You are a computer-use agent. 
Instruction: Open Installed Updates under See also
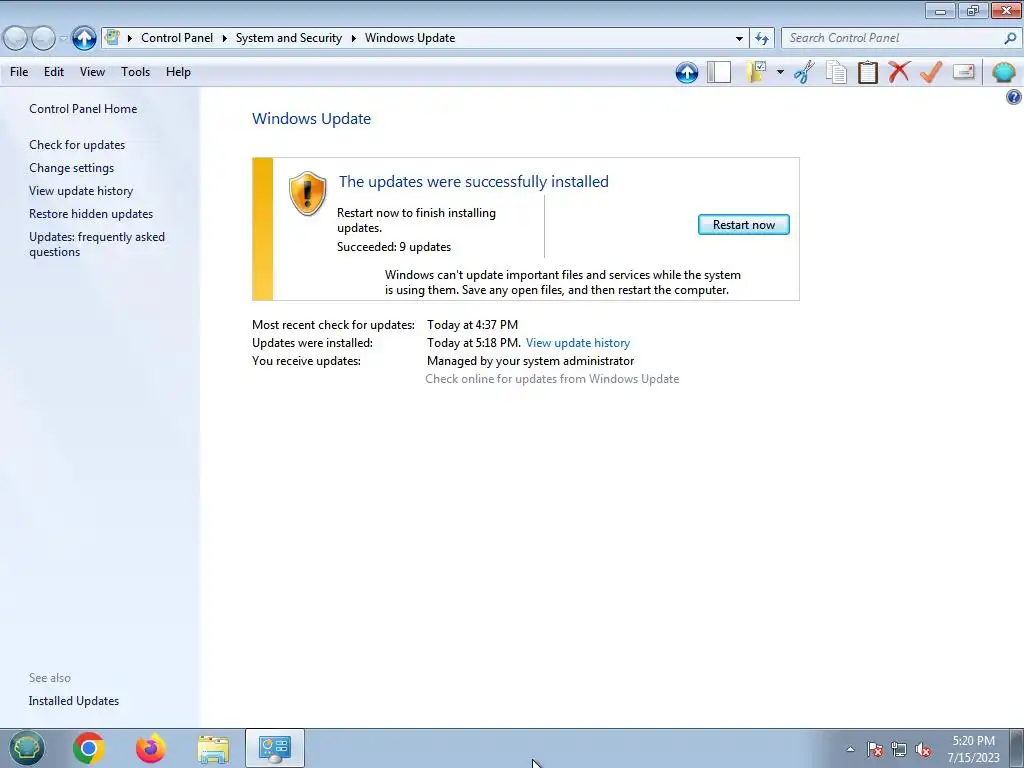[x=74, y=701]
